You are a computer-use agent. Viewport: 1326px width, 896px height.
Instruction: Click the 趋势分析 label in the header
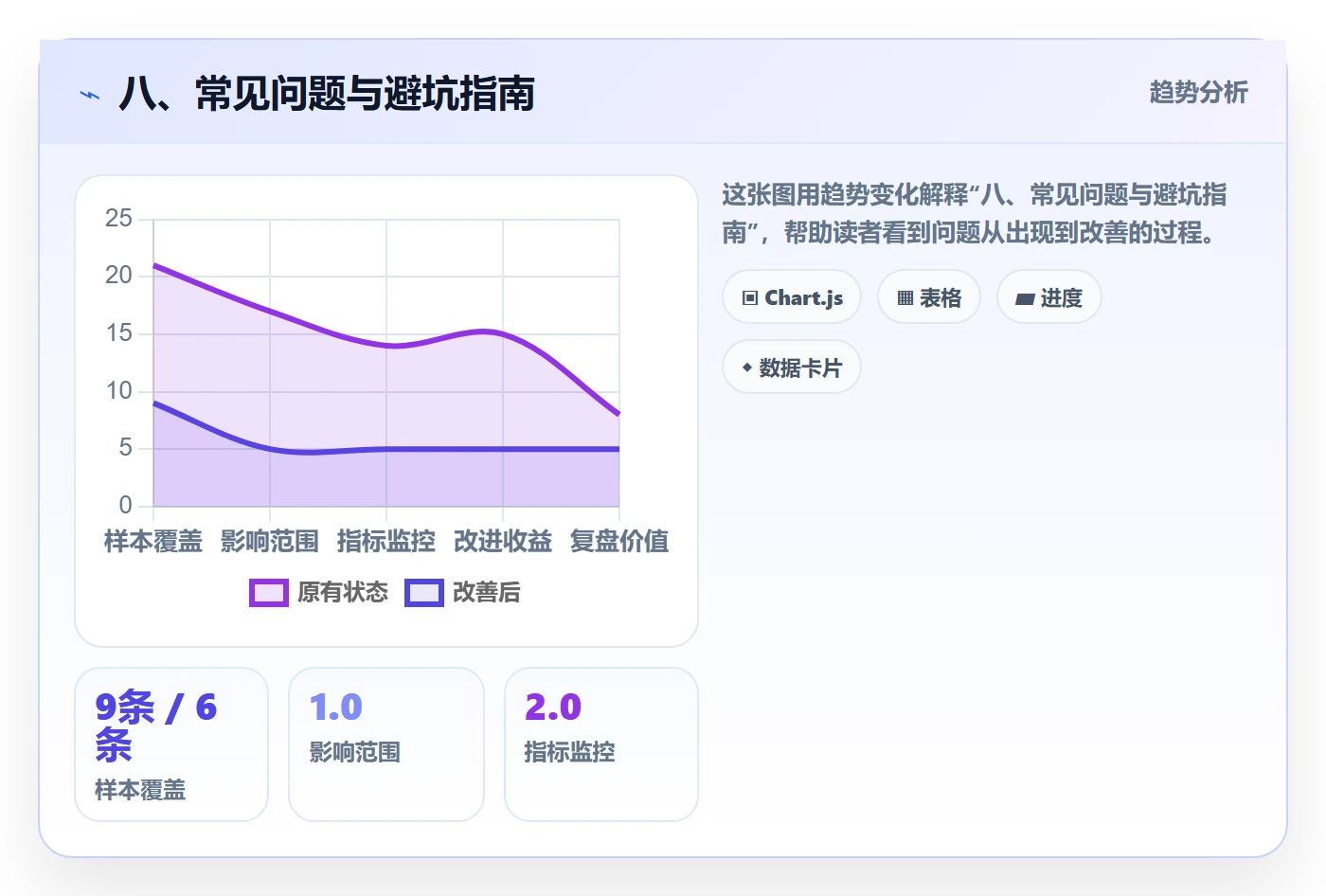click(1199, 92)
